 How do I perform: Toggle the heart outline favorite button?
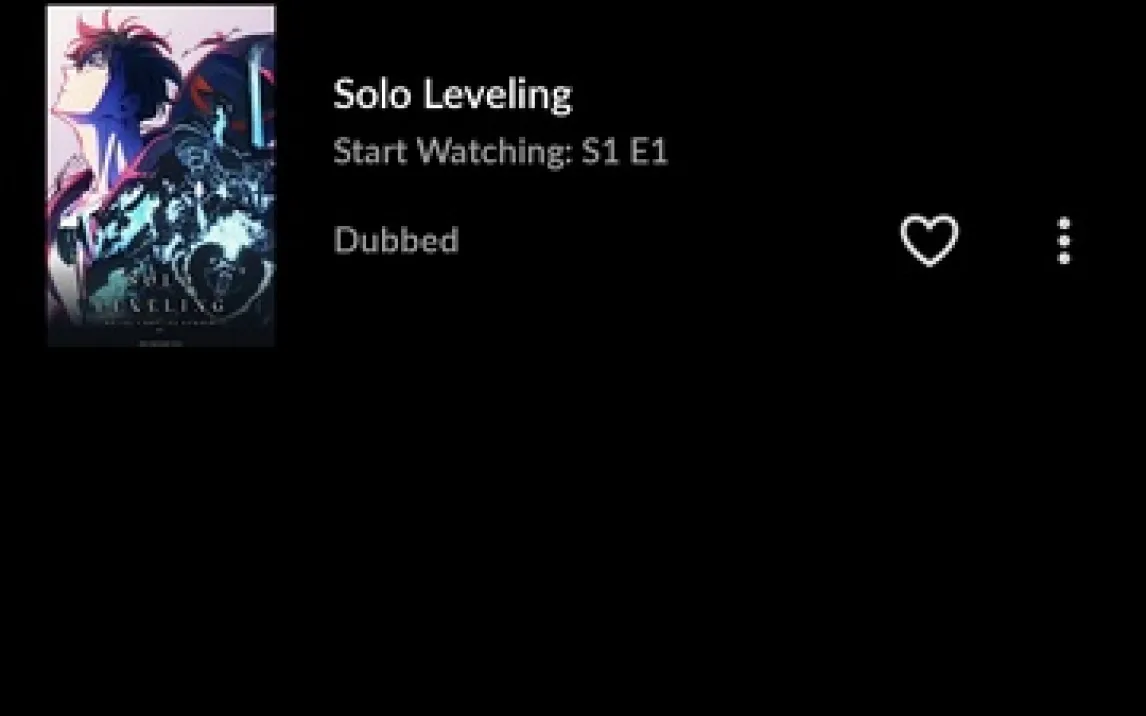[x=929, y=240]
